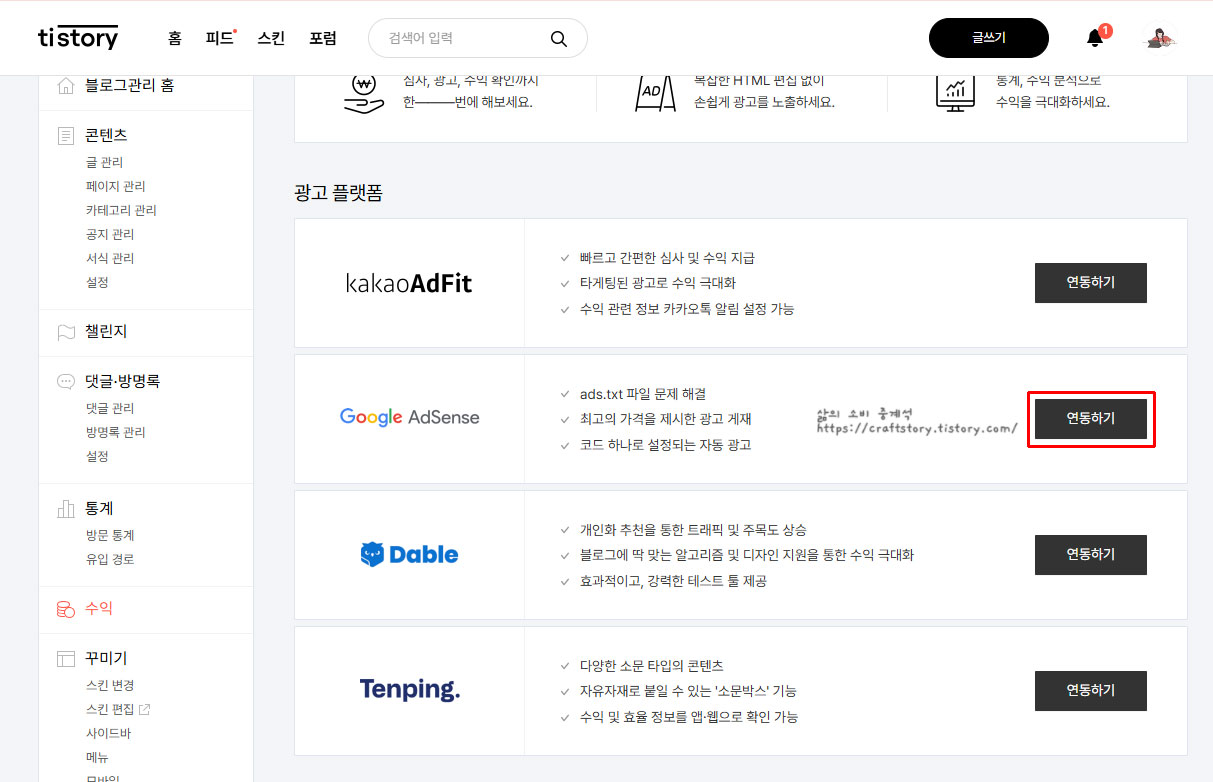Click text '효과적이고, 강력한 테스트 툴 제공'
Screen dimensions: 1213x782
pyautogui.click(x=673, y=580)
